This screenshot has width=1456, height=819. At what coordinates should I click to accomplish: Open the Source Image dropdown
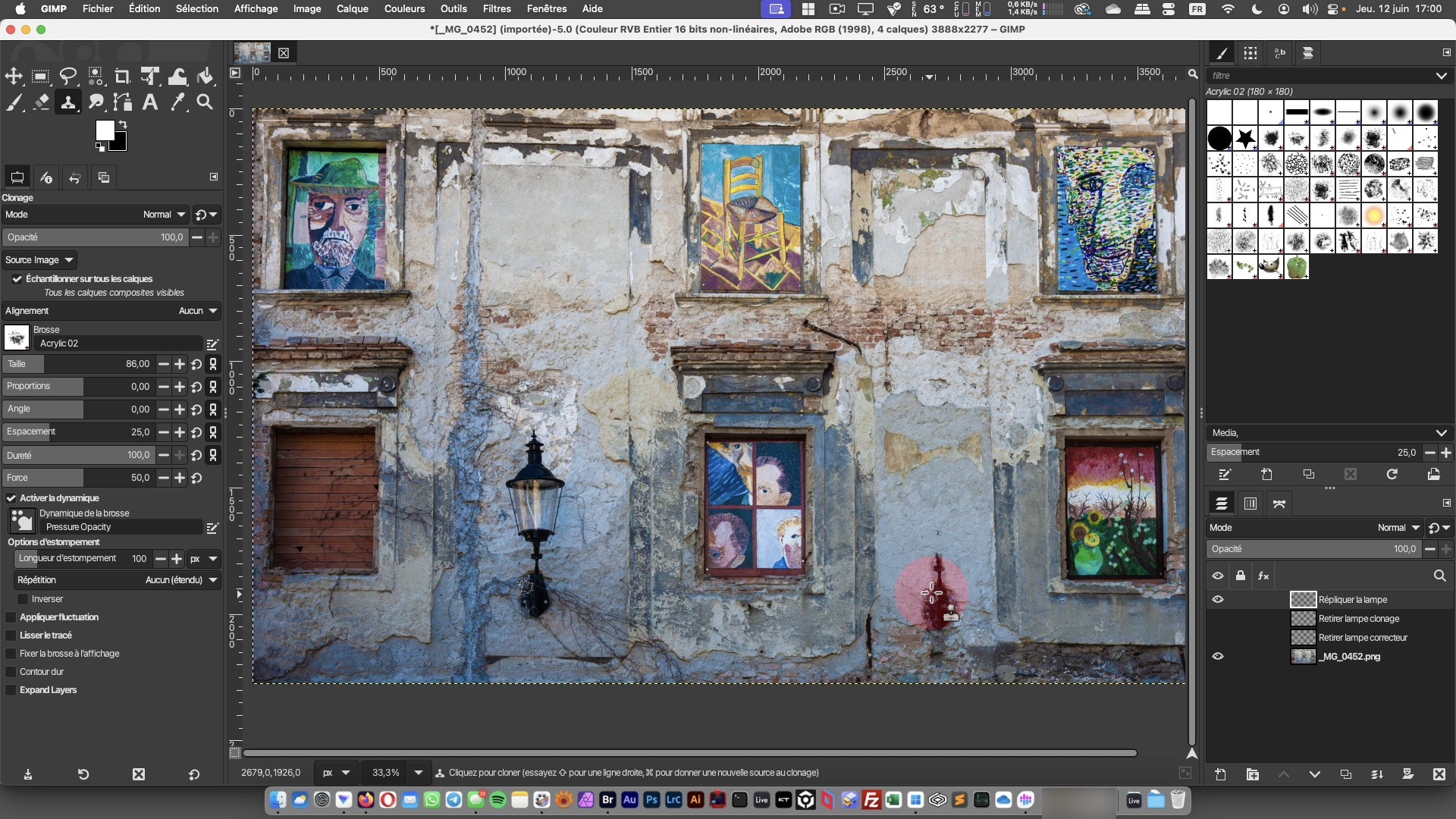(39, 260)
